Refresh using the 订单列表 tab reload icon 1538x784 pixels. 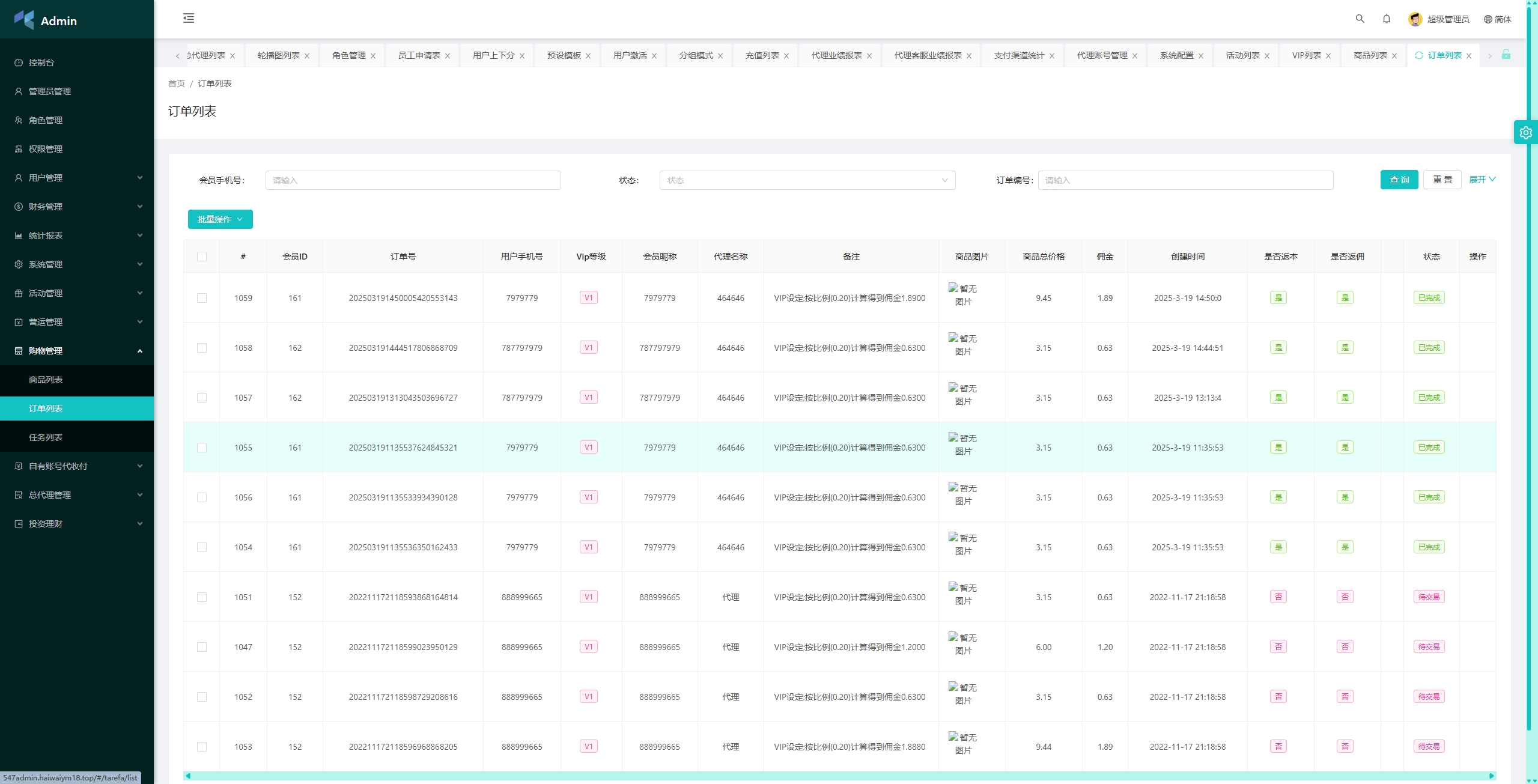tap(1418, 55)
